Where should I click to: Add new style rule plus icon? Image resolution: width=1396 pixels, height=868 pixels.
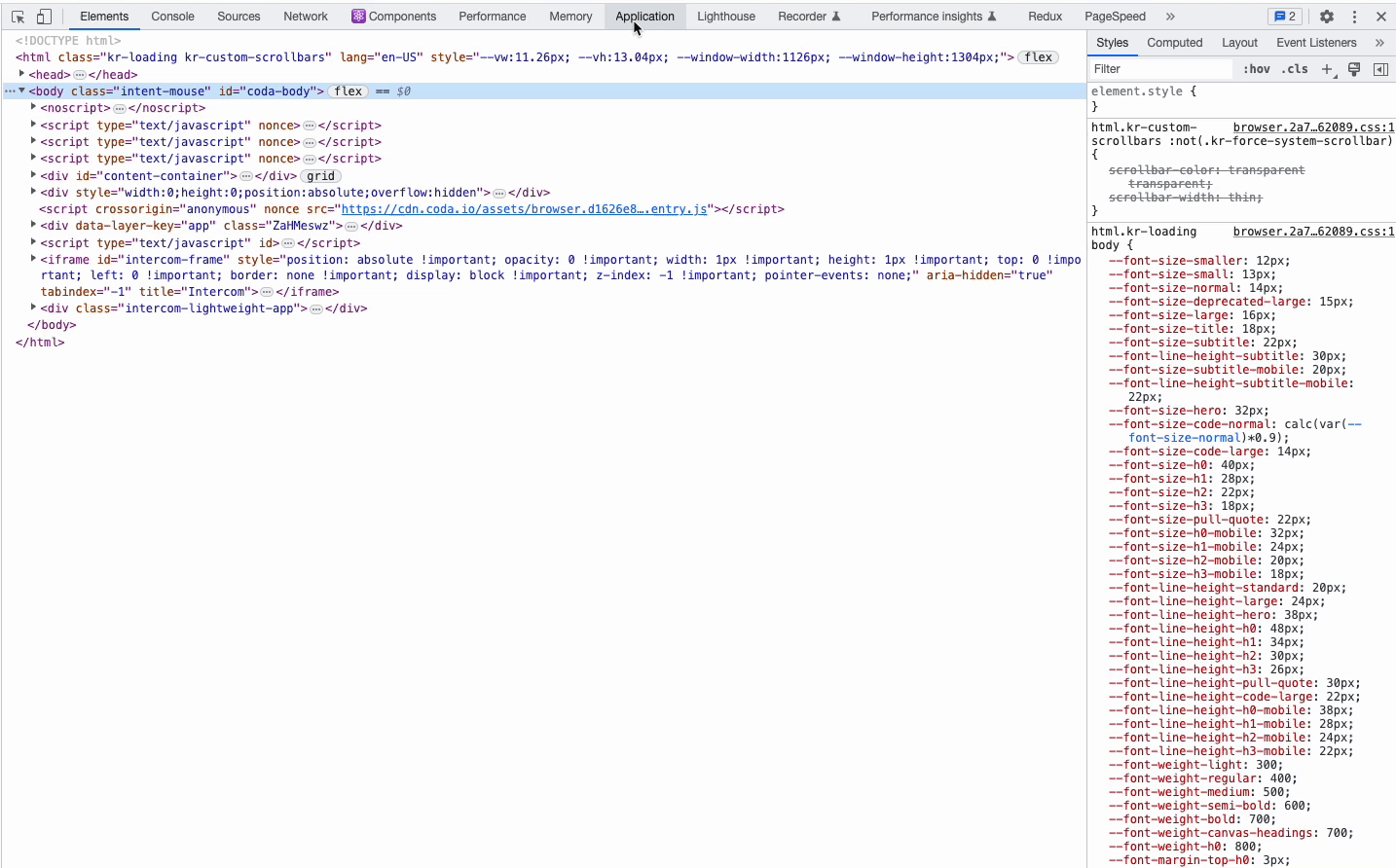(1327, 69)
